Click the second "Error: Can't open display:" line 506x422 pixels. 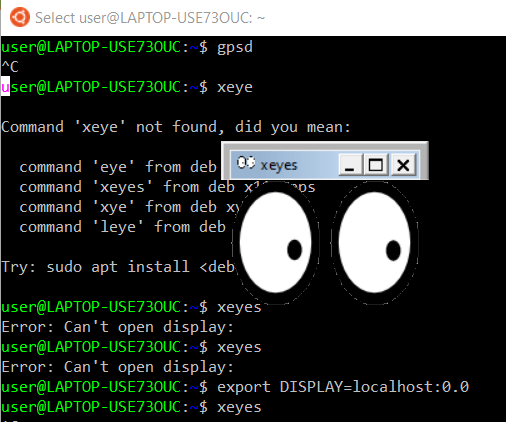[x=117, y=367]
